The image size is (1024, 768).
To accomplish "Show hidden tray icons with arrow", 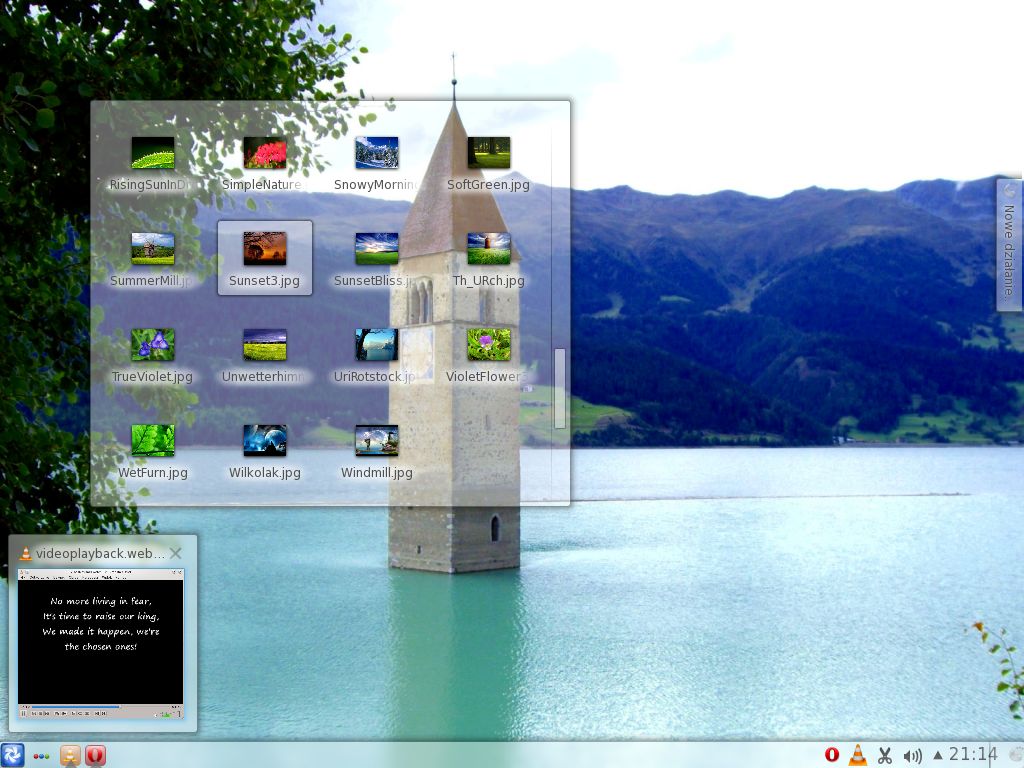I will pyautogui.click(x=938, y=755).
